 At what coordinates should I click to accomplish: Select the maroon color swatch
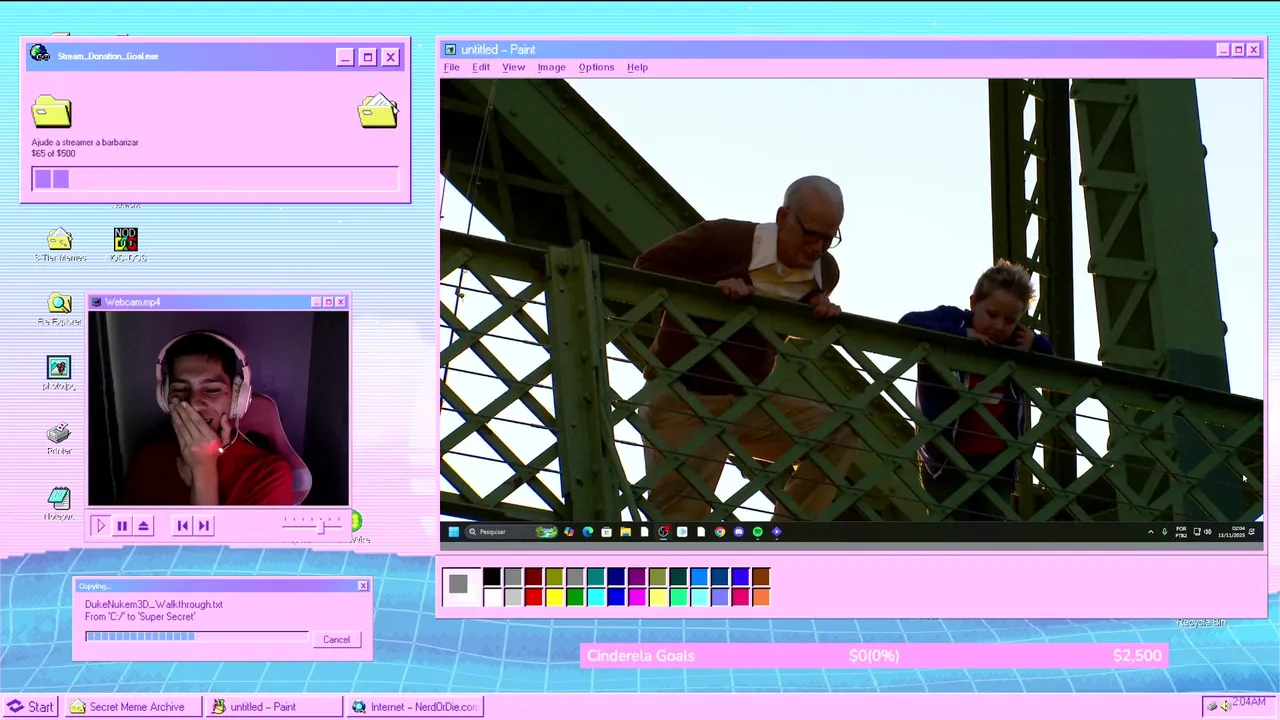point(533,577)
